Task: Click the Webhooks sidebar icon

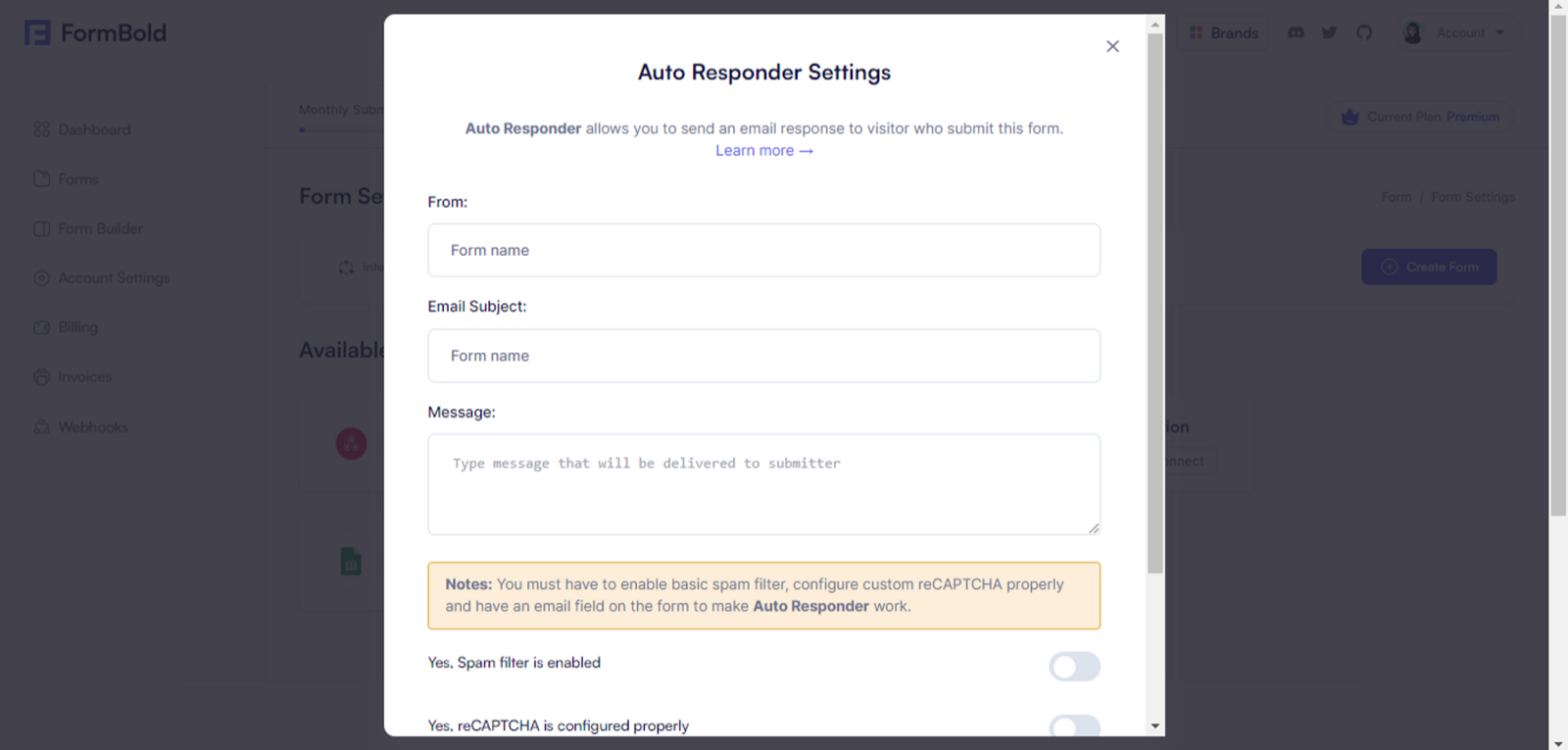Action: [x=41, y=426]
